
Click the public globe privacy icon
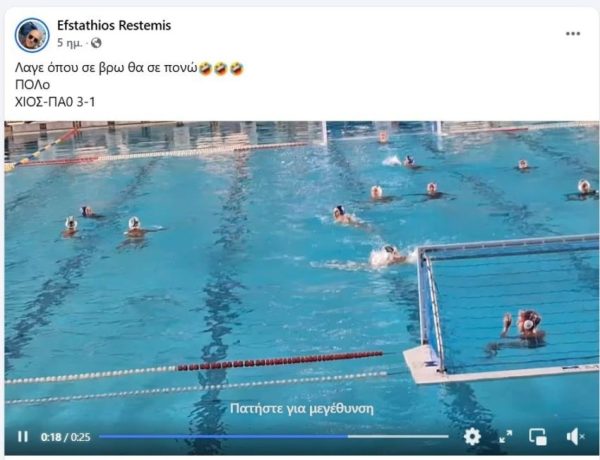pos(96,43)
